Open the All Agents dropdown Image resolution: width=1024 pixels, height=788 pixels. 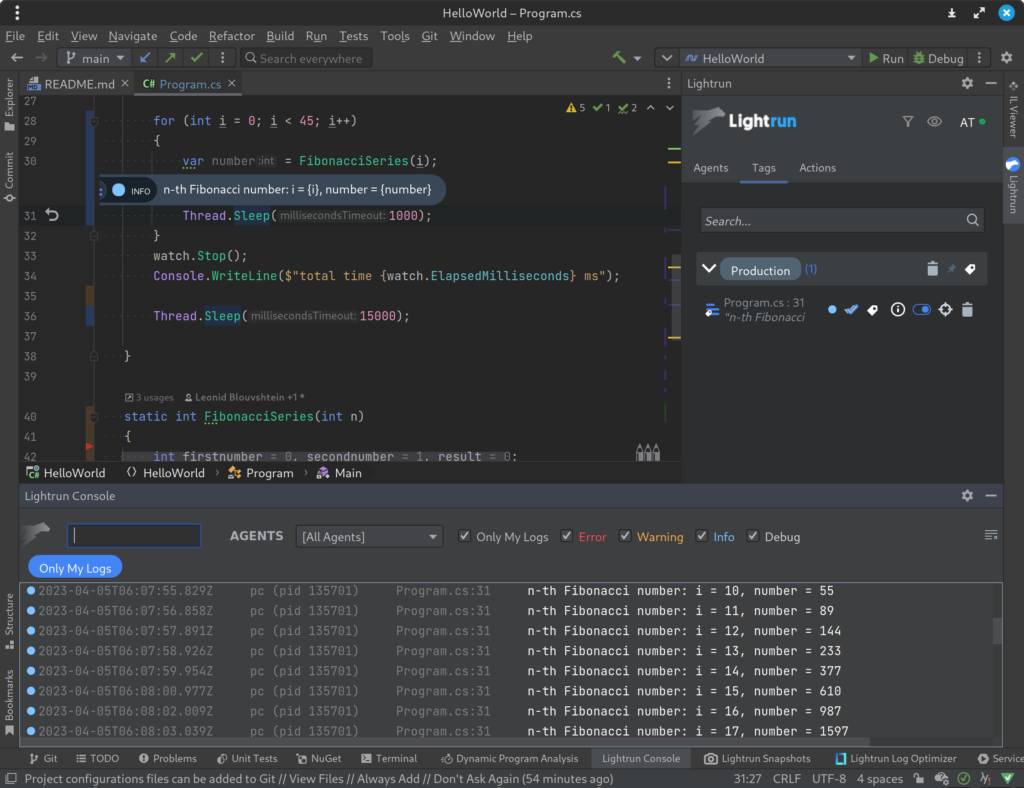tap(368, 536)
